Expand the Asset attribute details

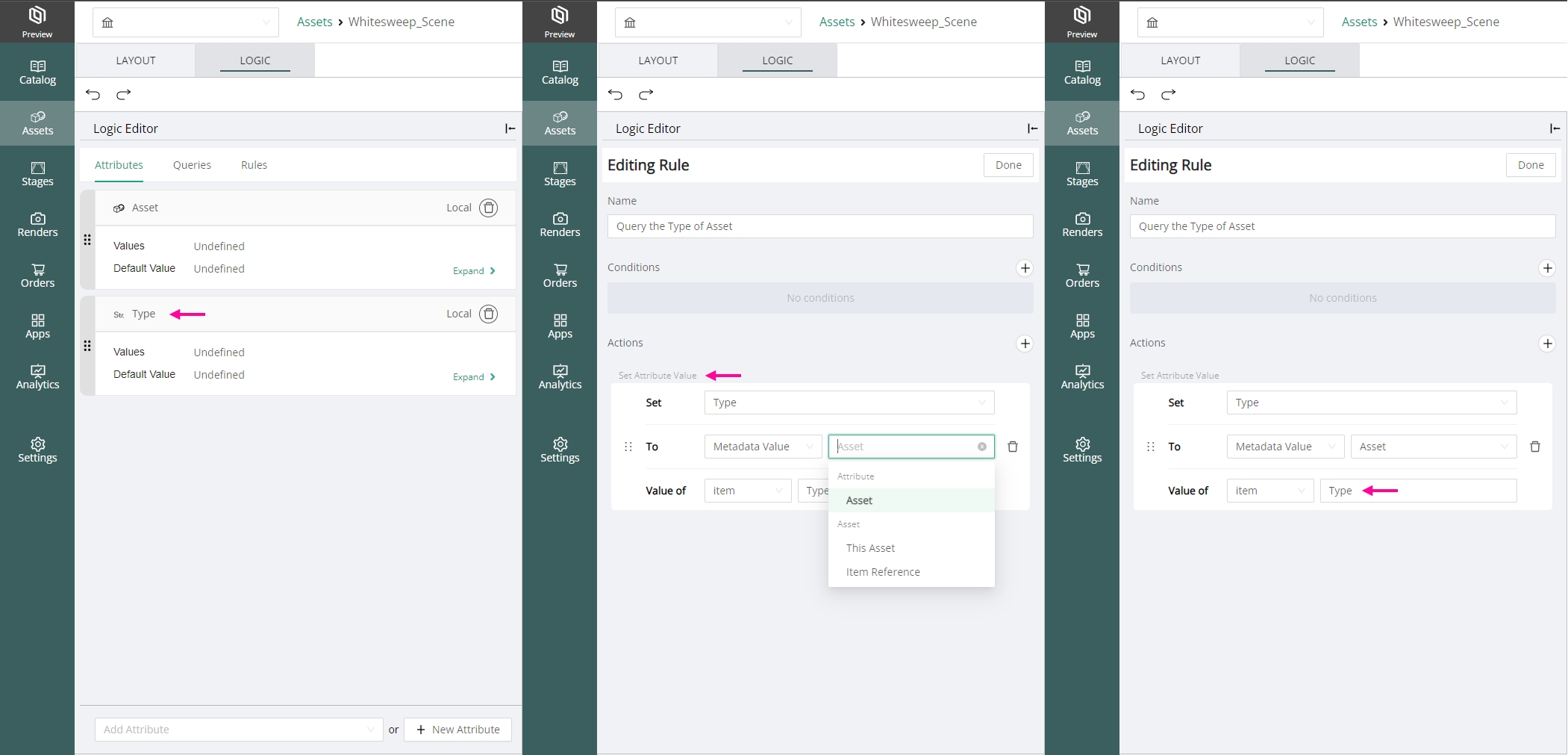474,271
